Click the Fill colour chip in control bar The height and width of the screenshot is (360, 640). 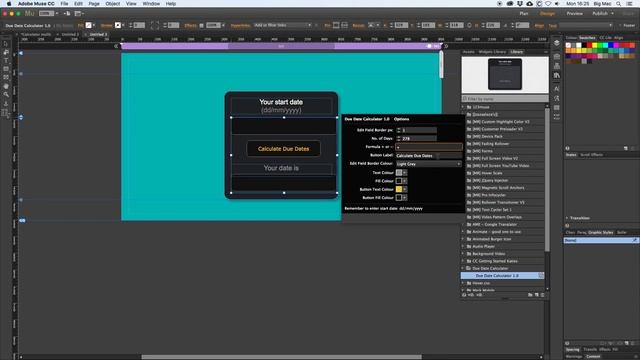[89, 25]
